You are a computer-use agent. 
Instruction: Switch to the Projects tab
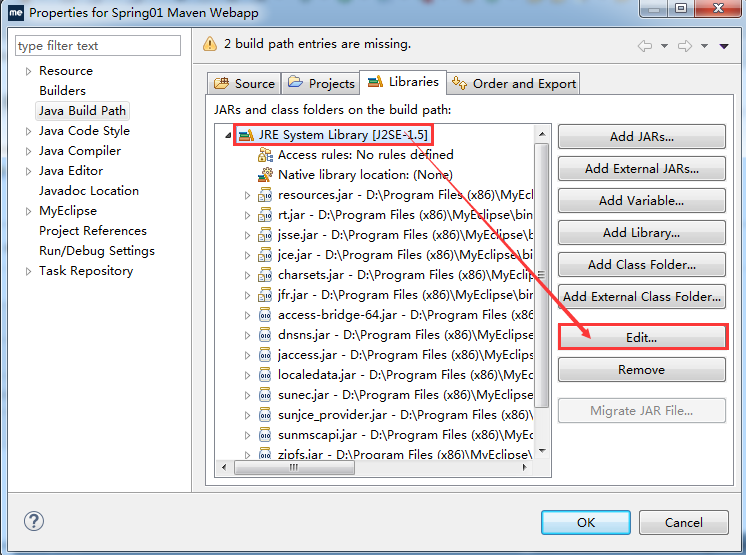[321, 84]
